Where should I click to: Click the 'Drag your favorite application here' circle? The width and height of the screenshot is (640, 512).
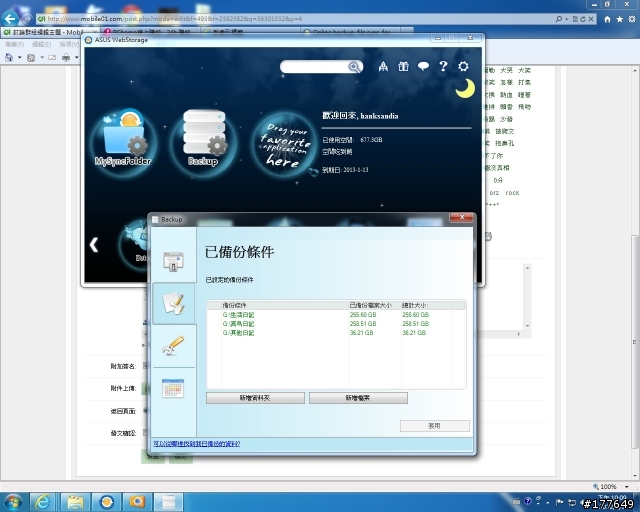click(x=284, y=145)
